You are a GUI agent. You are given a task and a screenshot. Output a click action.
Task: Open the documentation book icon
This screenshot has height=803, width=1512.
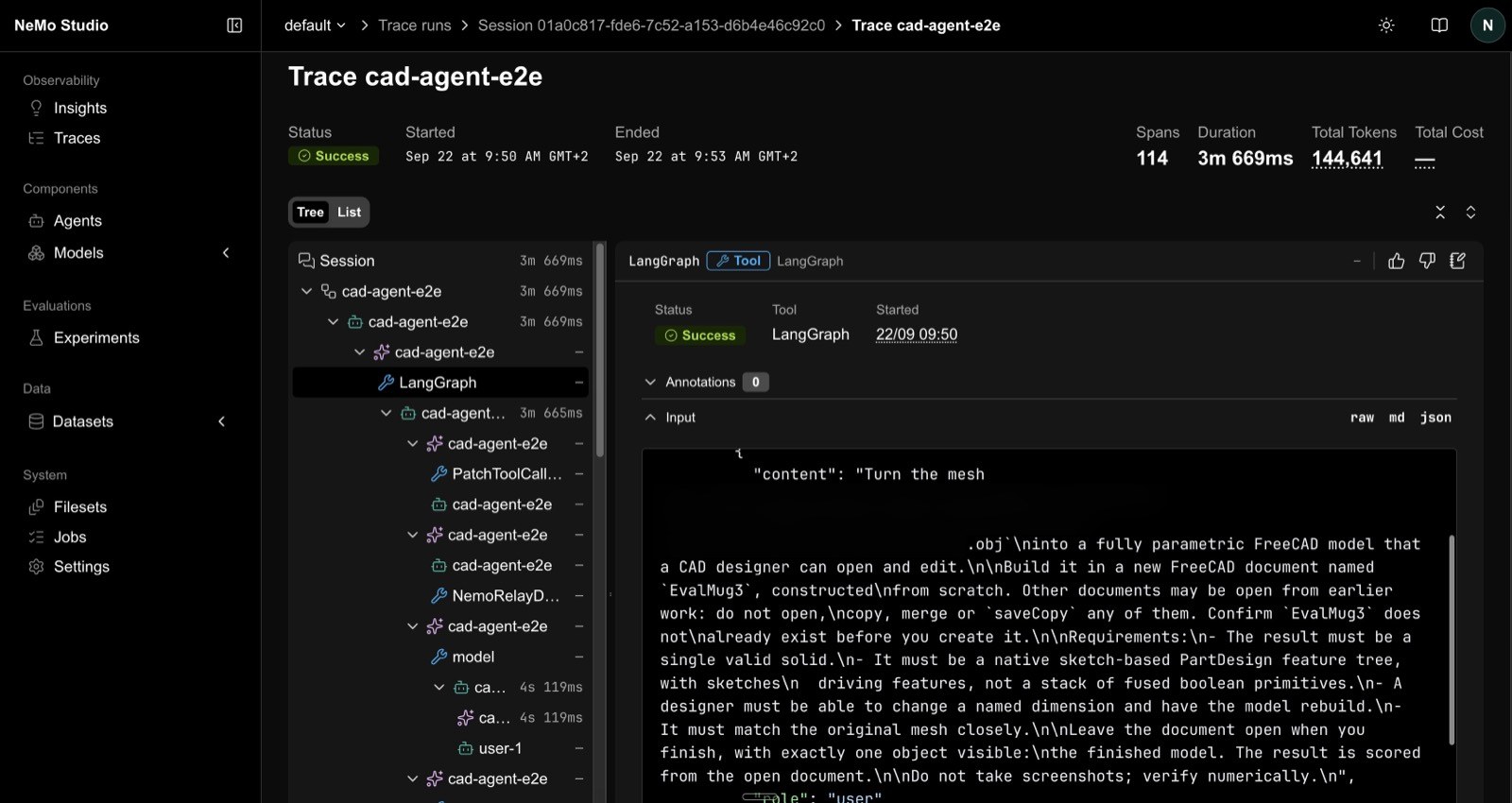coord(1439,26)
